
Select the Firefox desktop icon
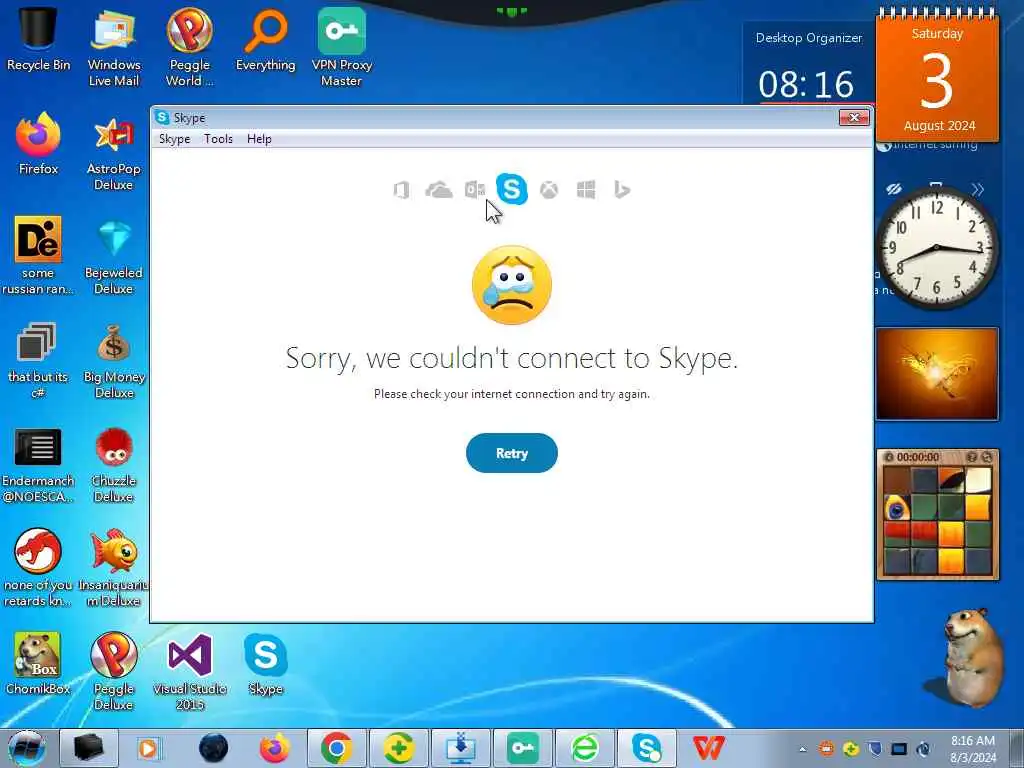click(x=38, y=144)
